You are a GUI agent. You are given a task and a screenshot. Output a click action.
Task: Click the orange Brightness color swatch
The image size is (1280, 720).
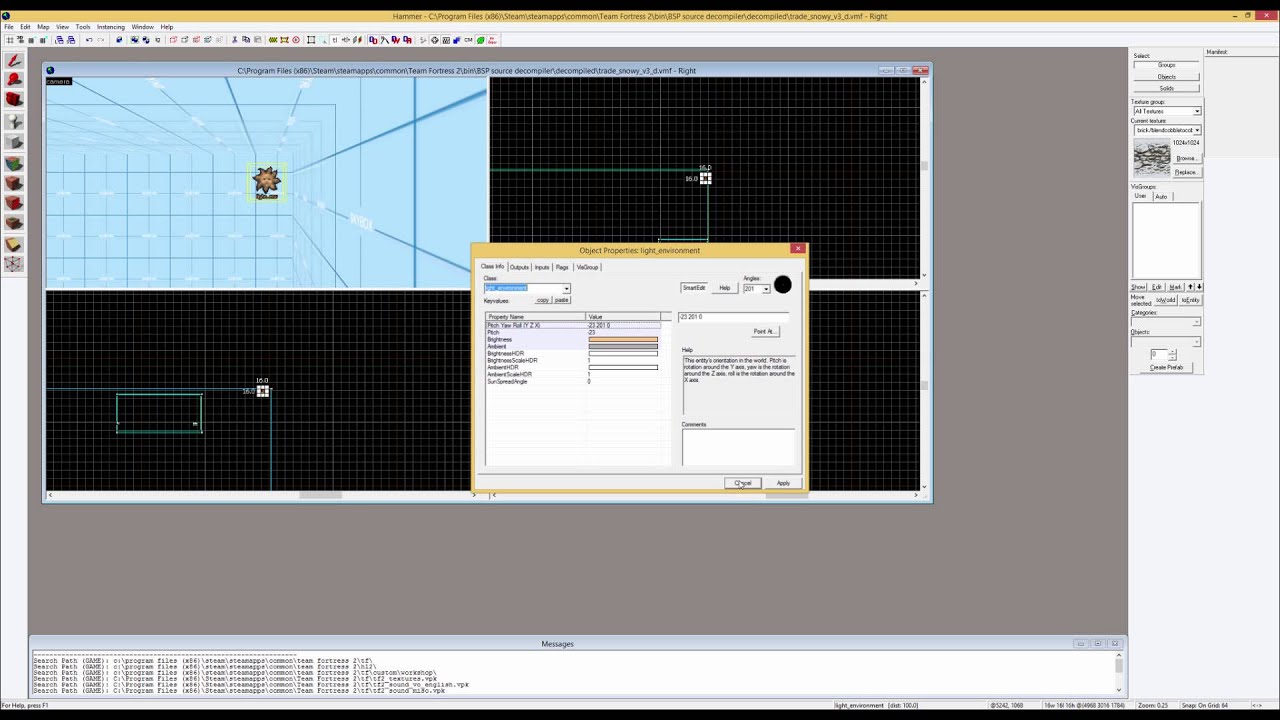[623, 340]
